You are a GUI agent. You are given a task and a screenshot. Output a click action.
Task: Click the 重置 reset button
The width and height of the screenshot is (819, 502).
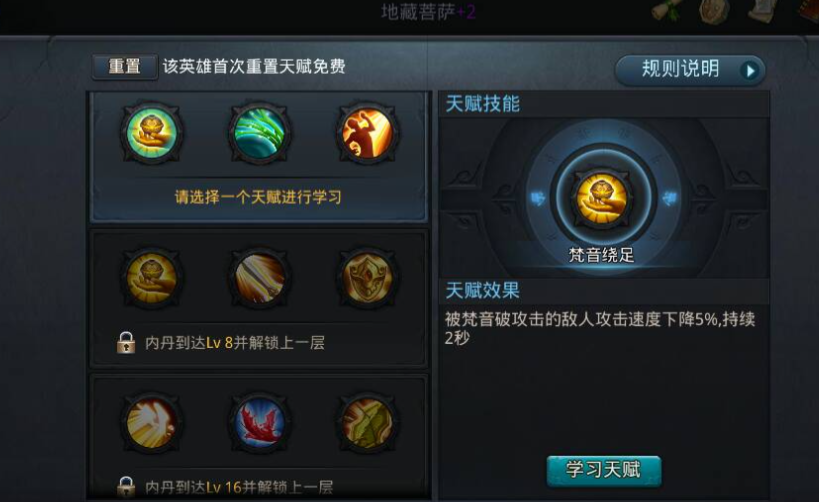(x=124, y=67)
